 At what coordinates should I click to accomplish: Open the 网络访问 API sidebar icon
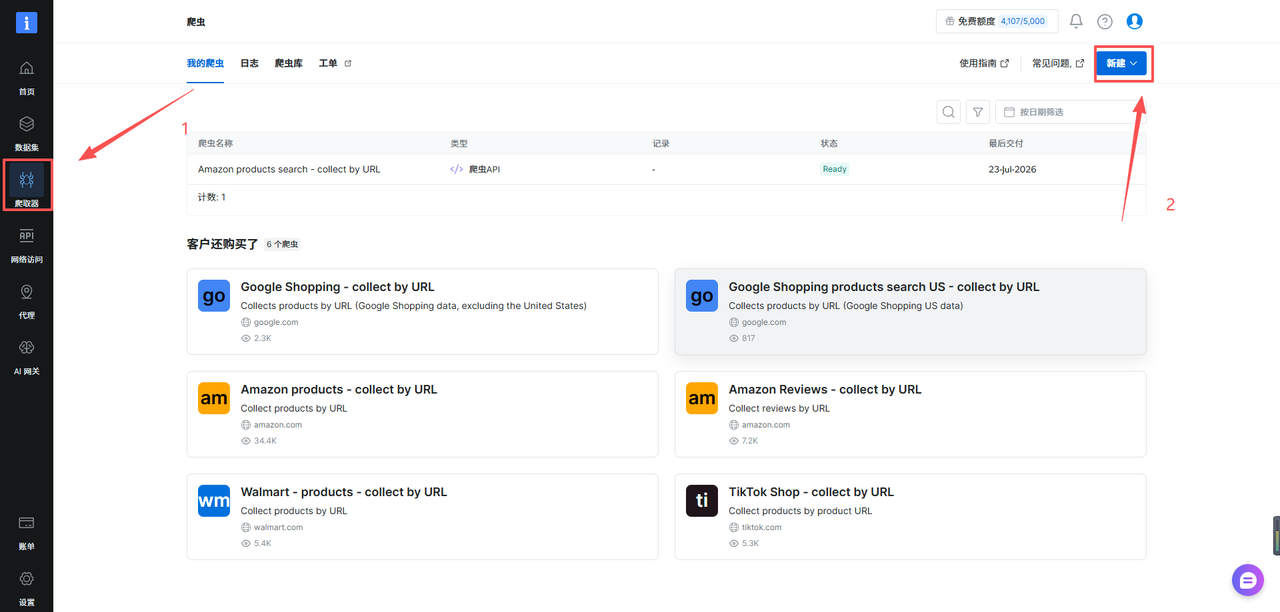[x=26, y=236]
